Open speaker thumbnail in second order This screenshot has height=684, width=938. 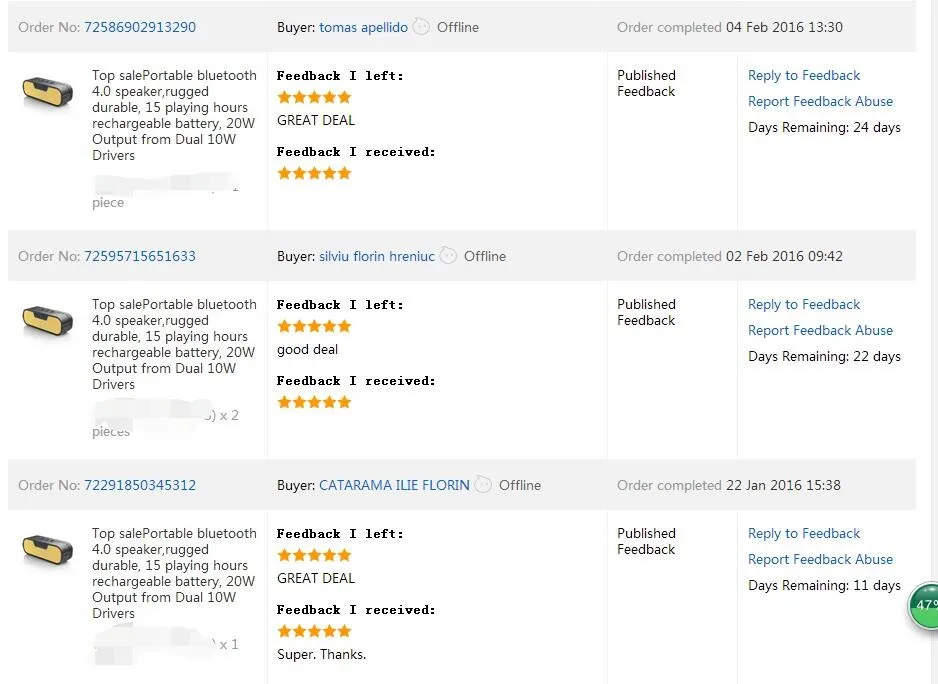[47, 321]
